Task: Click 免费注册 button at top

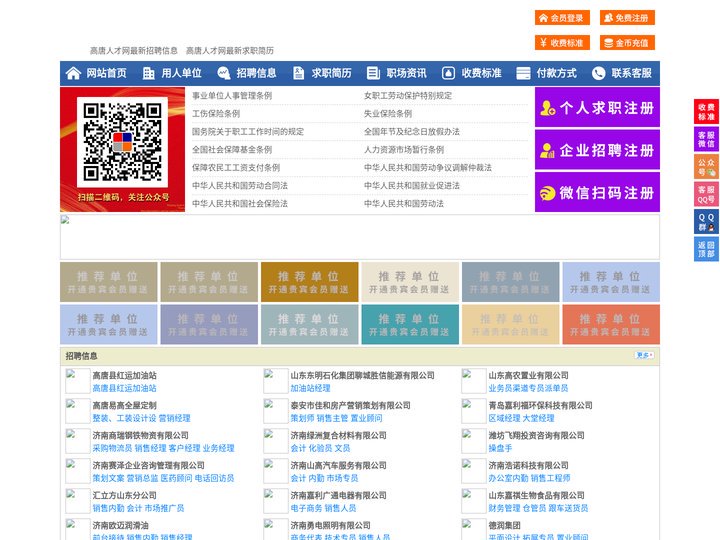Action: (627, 18)
